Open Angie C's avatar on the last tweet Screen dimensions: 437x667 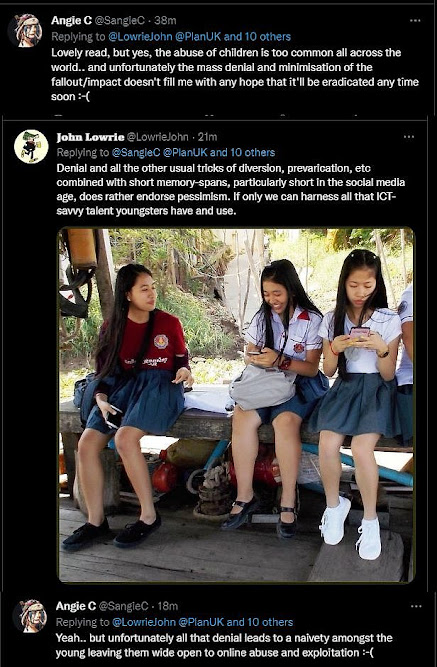[30, 616]
